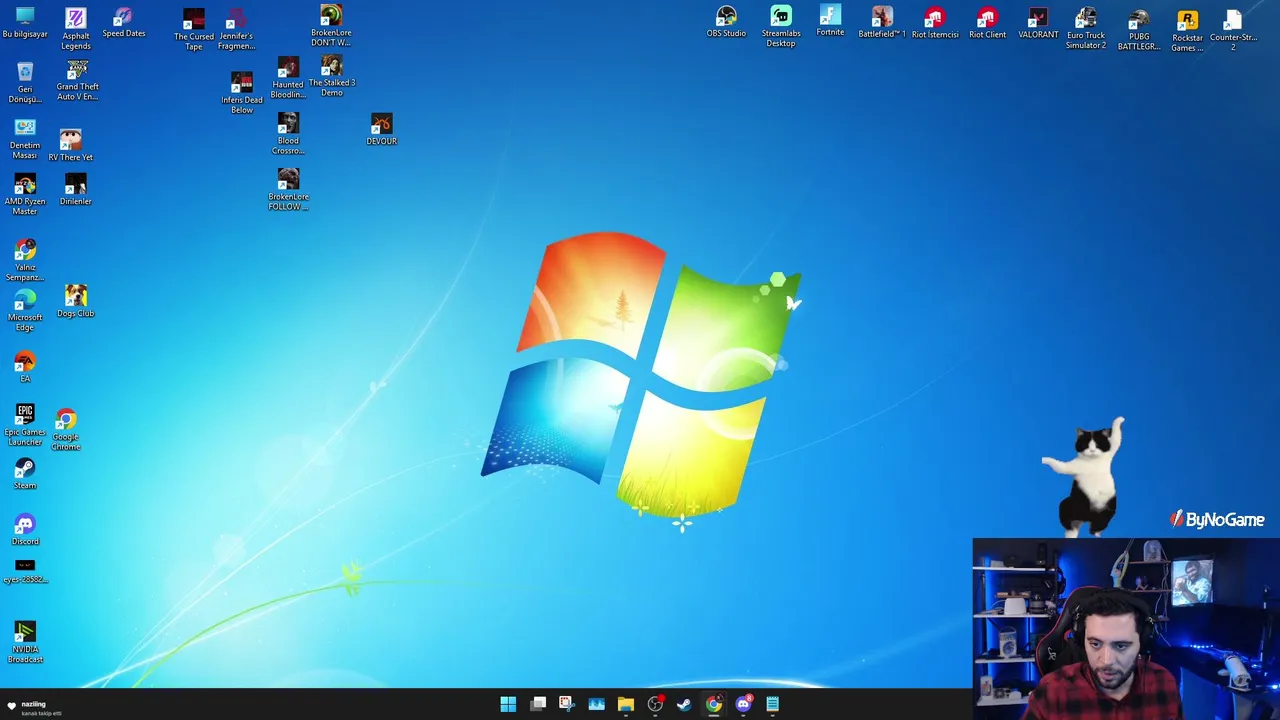Select Blood Crossroads shortcut icon
Viewport: 1280px width, 720px height.
[288, 134]
